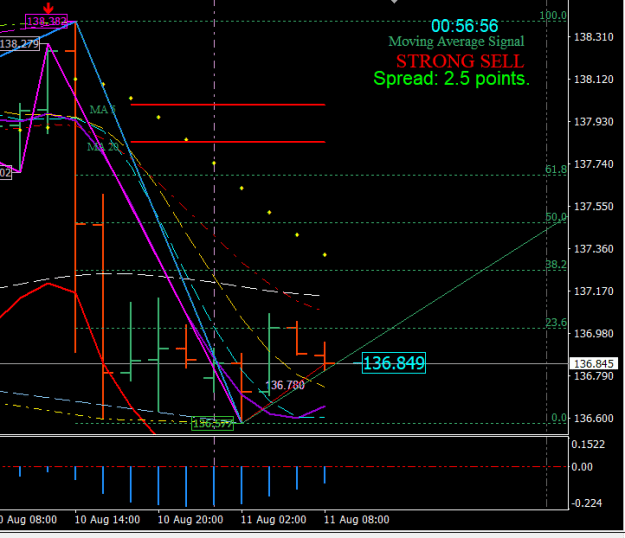625x538 pixels.
Task: Click the Fibonacci 100.0 level label
Action: [553, 16]
